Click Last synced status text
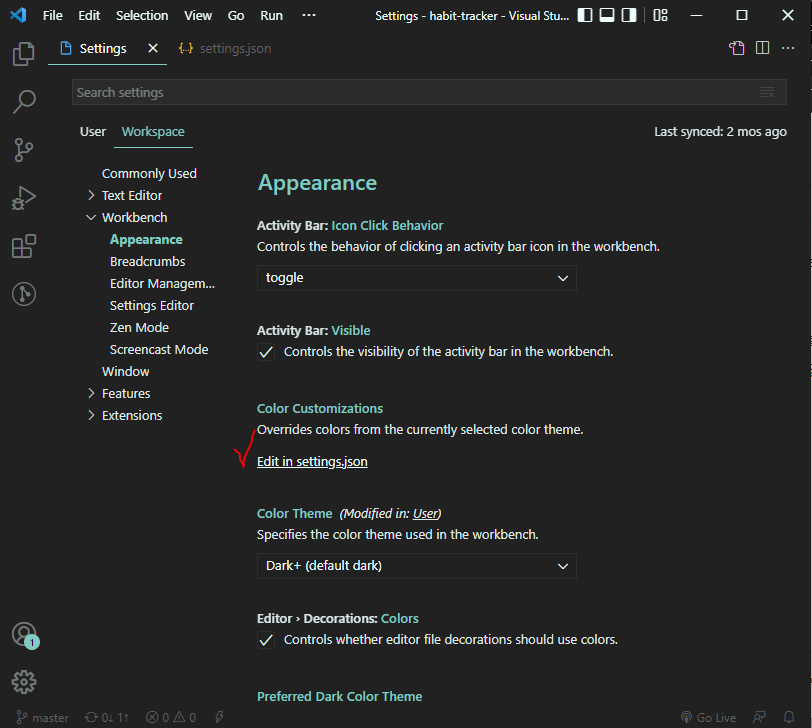The image size is (812, 728). [x=720, y=132]
